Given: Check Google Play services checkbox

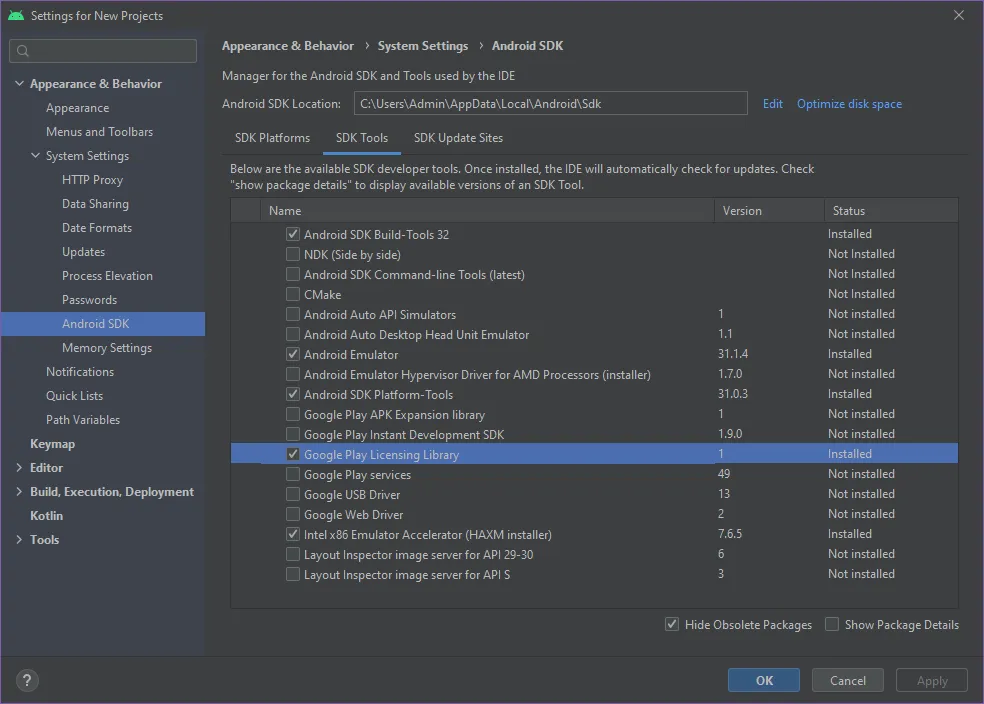Looking at the screenshot, I should click(292, 474).
